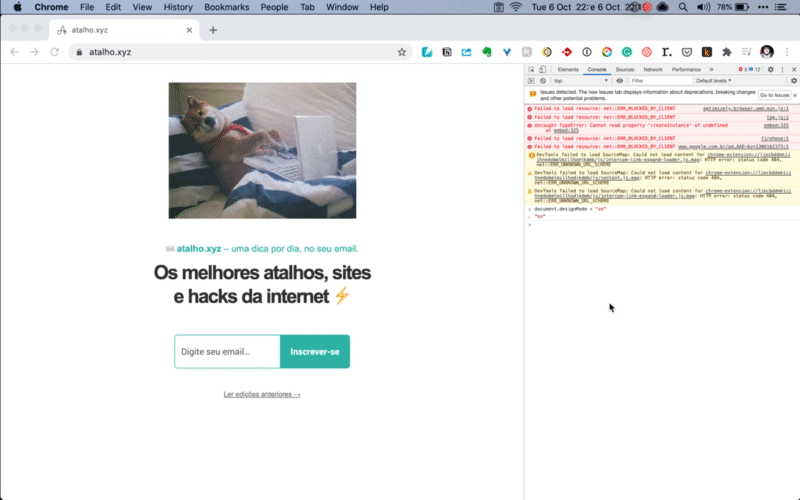
Task: Open the embed:325 source link
Action: click(776, 126)
